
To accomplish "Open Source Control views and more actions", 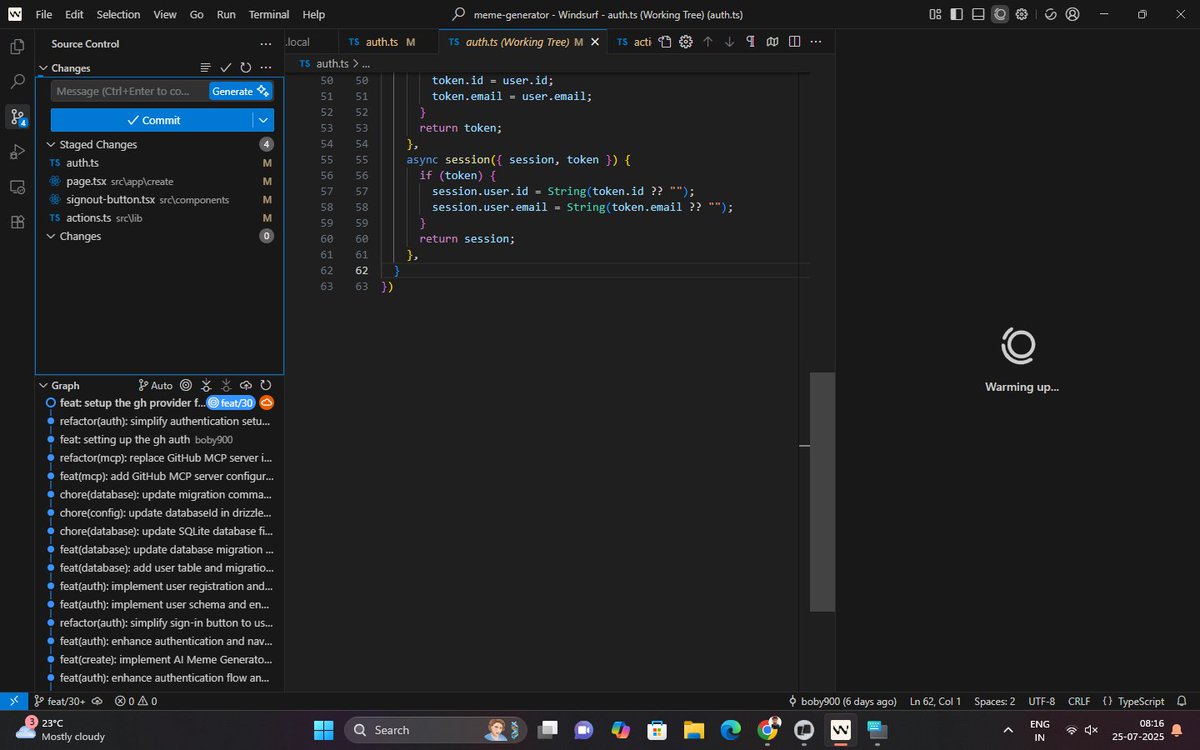I will click(x=265, y=44).
